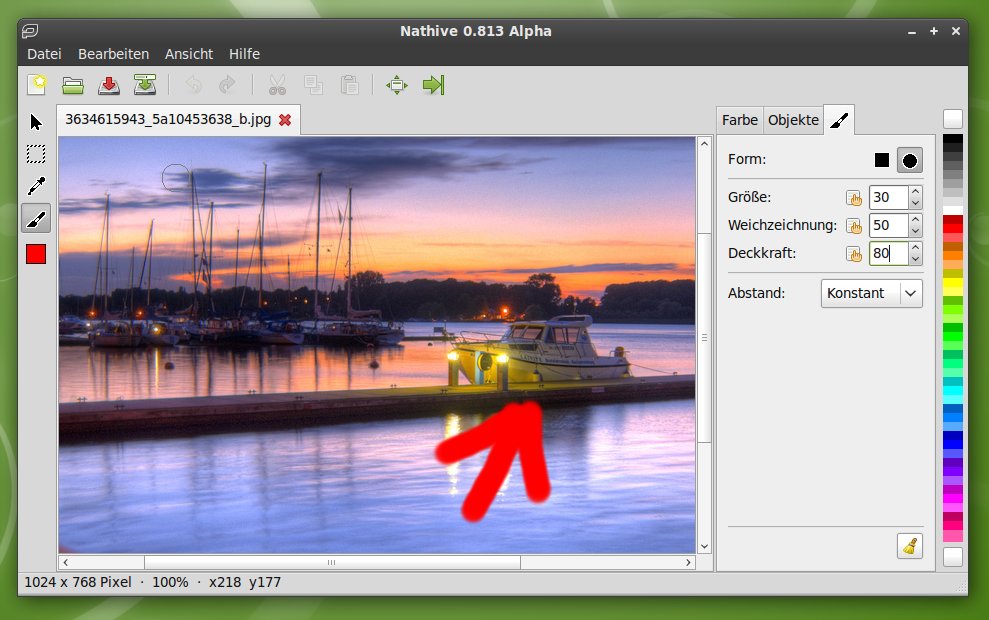
Task: Click the horizontal scrollbar right arrow
Action: 688,562
